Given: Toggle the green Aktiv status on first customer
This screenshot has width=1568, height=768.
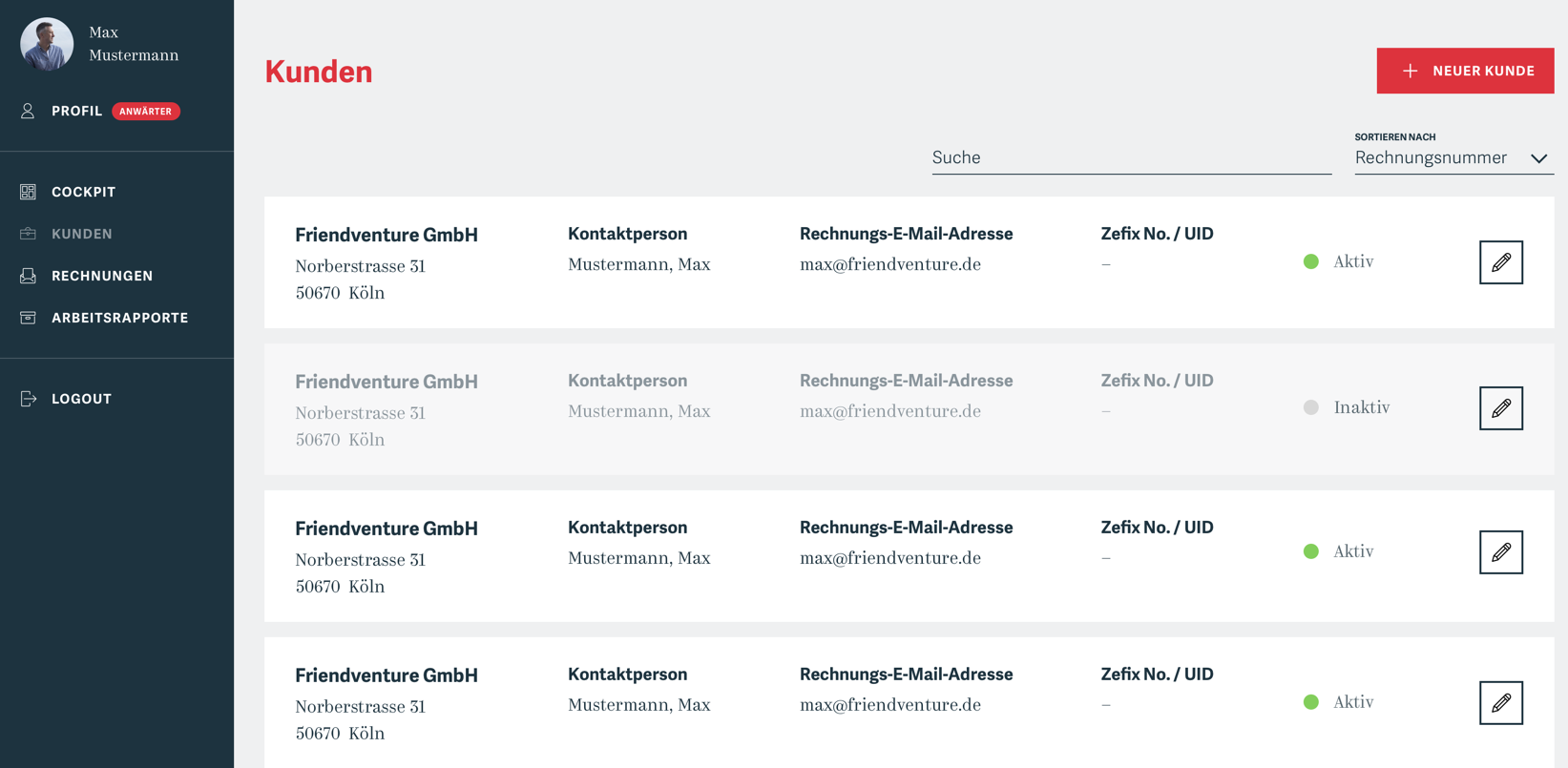Looking at the screenshot, I should (x=1311, y=261).
